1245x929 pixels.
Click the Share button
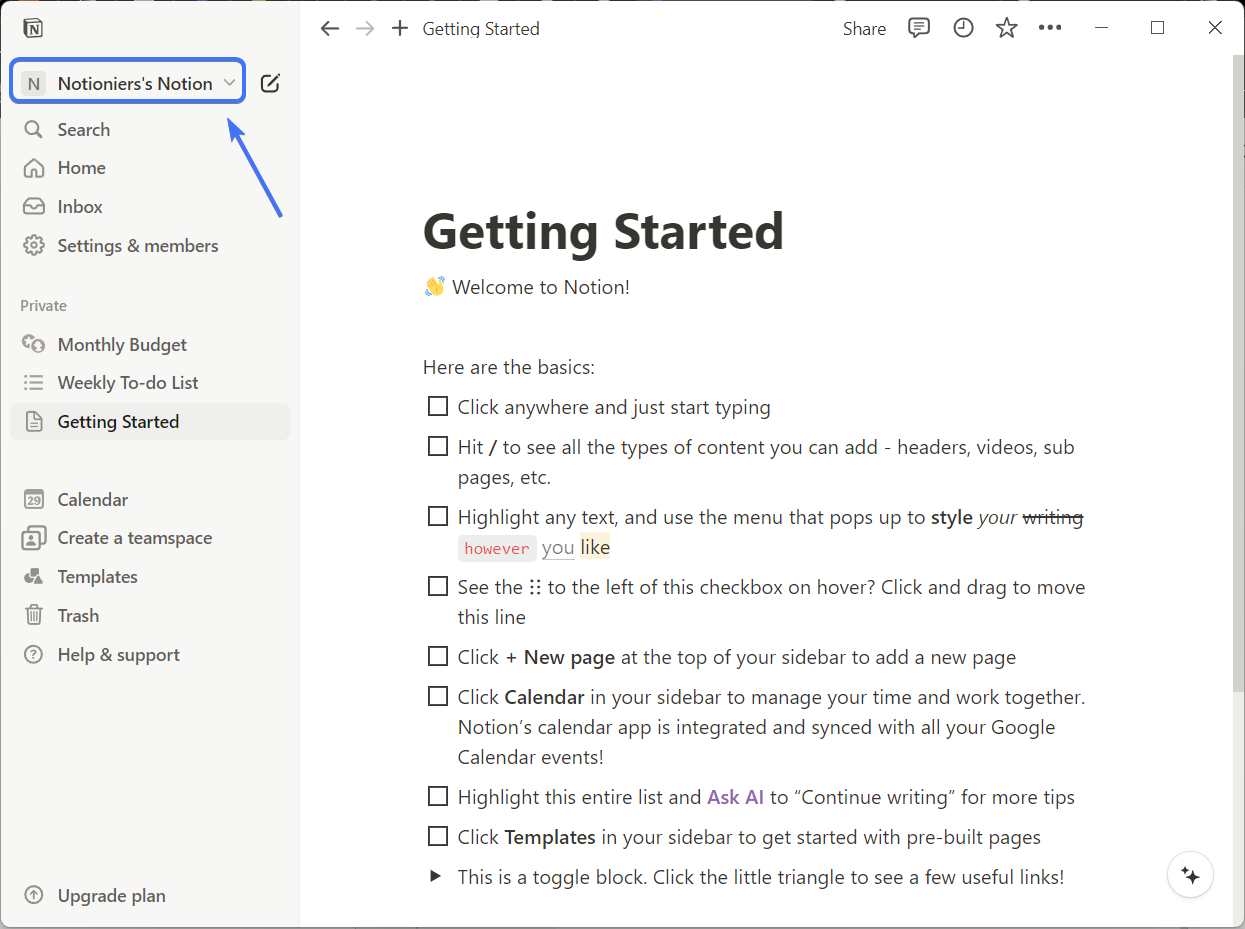864,29
